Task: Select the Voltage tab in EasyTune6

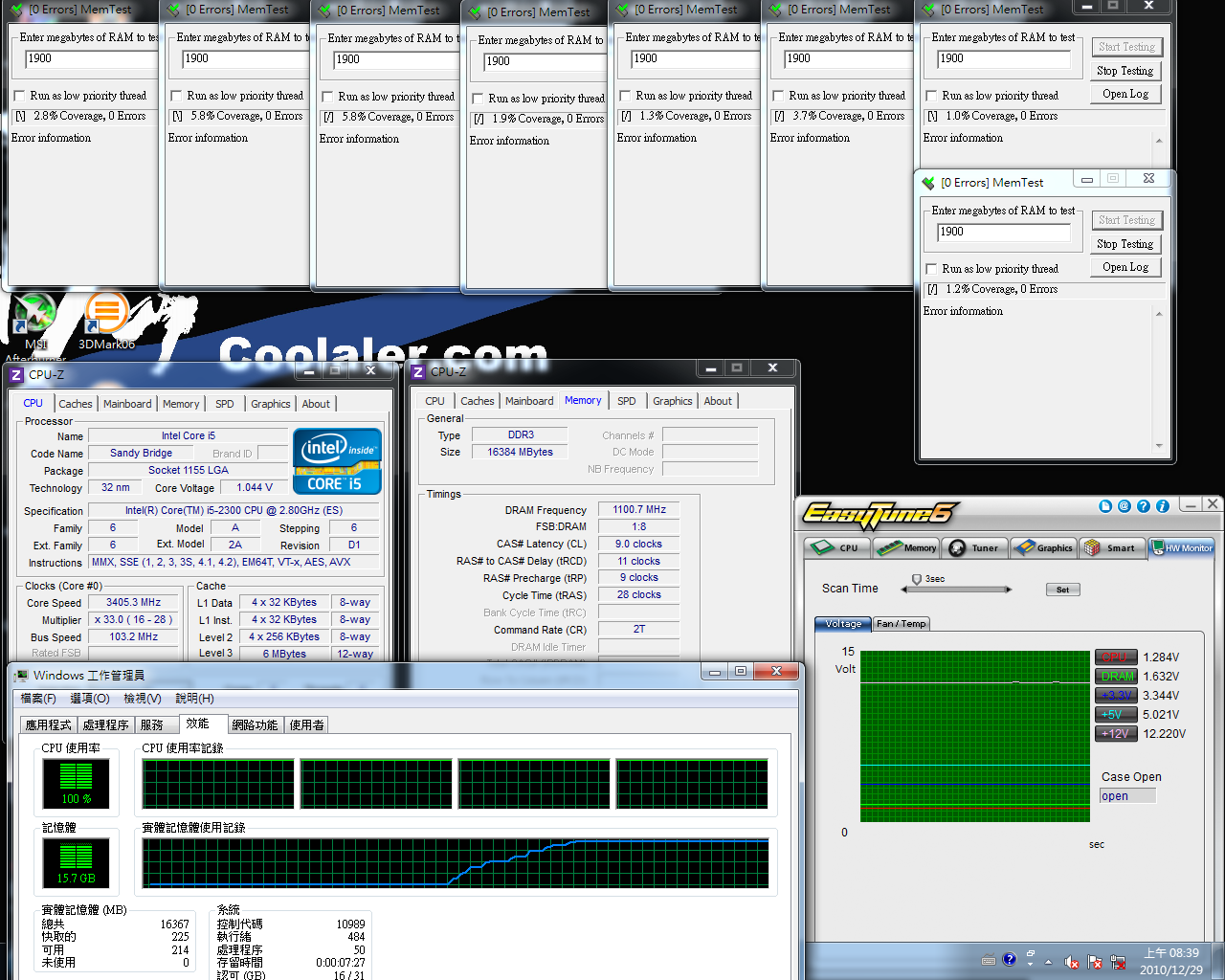Action: pos(843,623)
